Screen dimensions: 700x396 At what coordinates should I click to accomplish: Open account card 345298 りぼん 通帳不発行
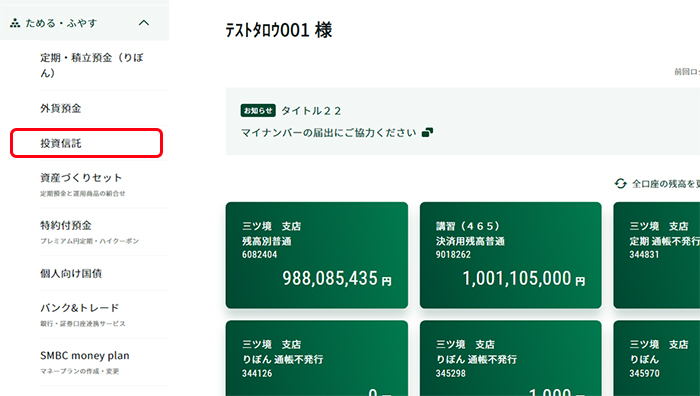511,358
